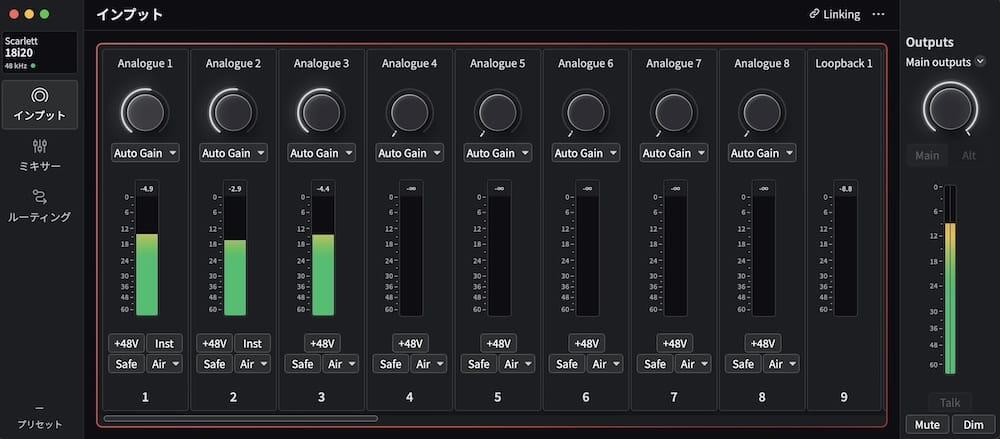The width and height of the screenshot is (1000, 439).
Task: Open the Air dropdown on channel 3
Action: click(341, 364)
